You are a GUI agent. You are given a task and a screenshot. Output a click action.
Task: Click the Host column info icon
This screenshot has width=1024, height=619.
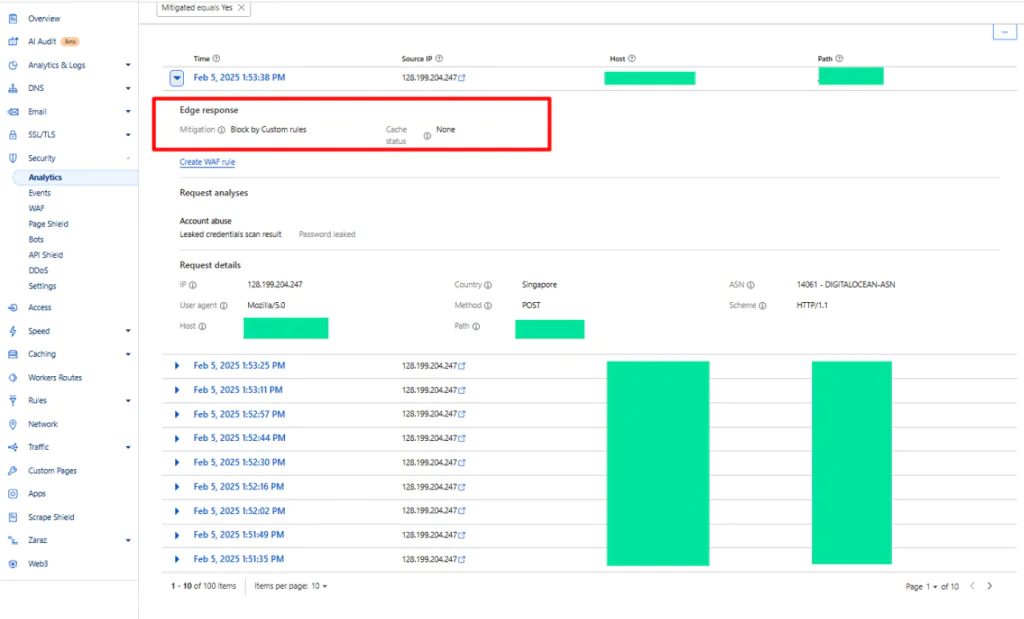[x=632, y=59]
